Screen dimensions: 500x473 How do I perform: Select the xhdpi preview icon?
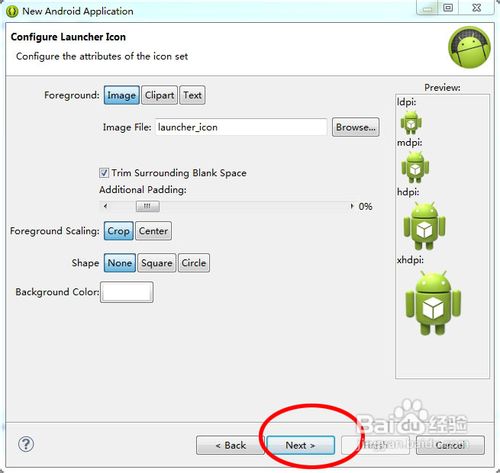click(433, 303)
